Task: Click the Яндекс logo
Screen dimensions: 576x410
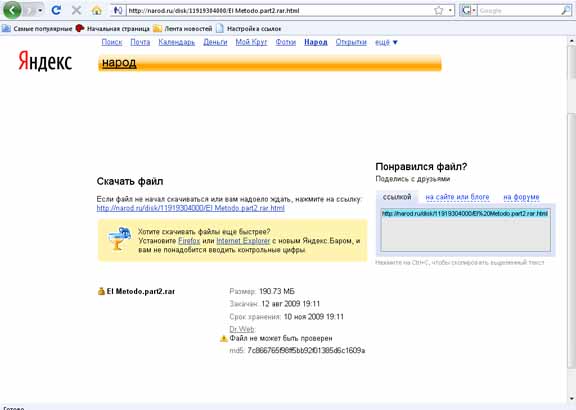Action: pos(45,61)
